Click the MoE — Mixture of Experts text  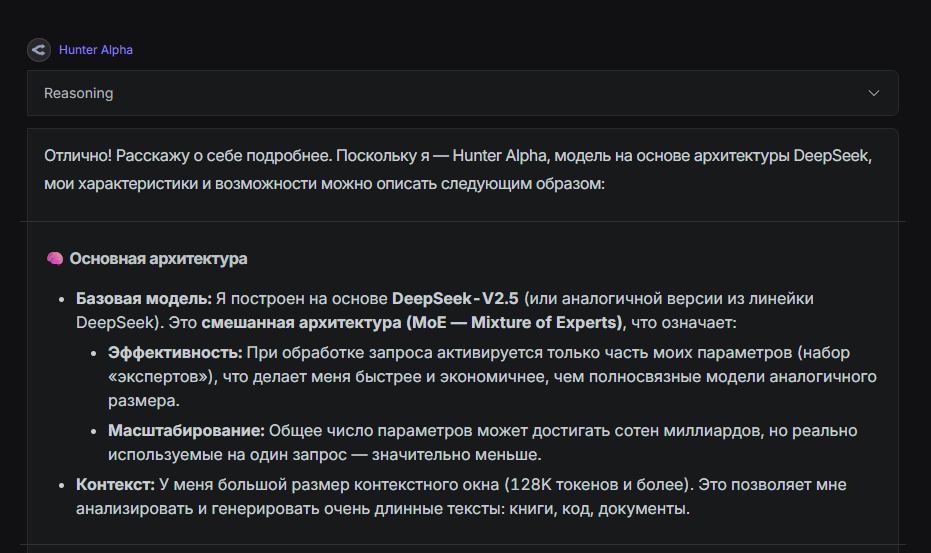tap(512, 322)
